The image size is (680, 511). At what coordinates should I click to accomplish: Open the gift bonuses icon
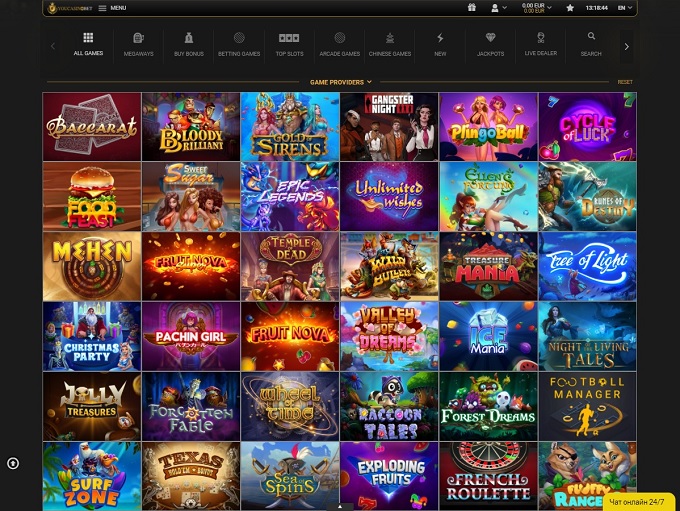point(472,7)
